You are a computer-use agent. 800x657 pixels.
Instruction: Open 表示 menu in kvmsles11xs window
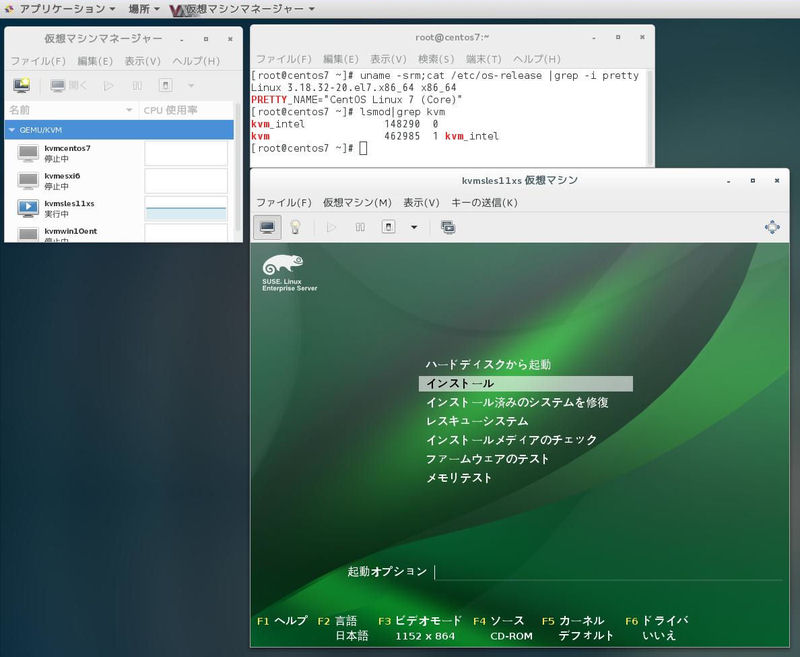tap(421, 203)
